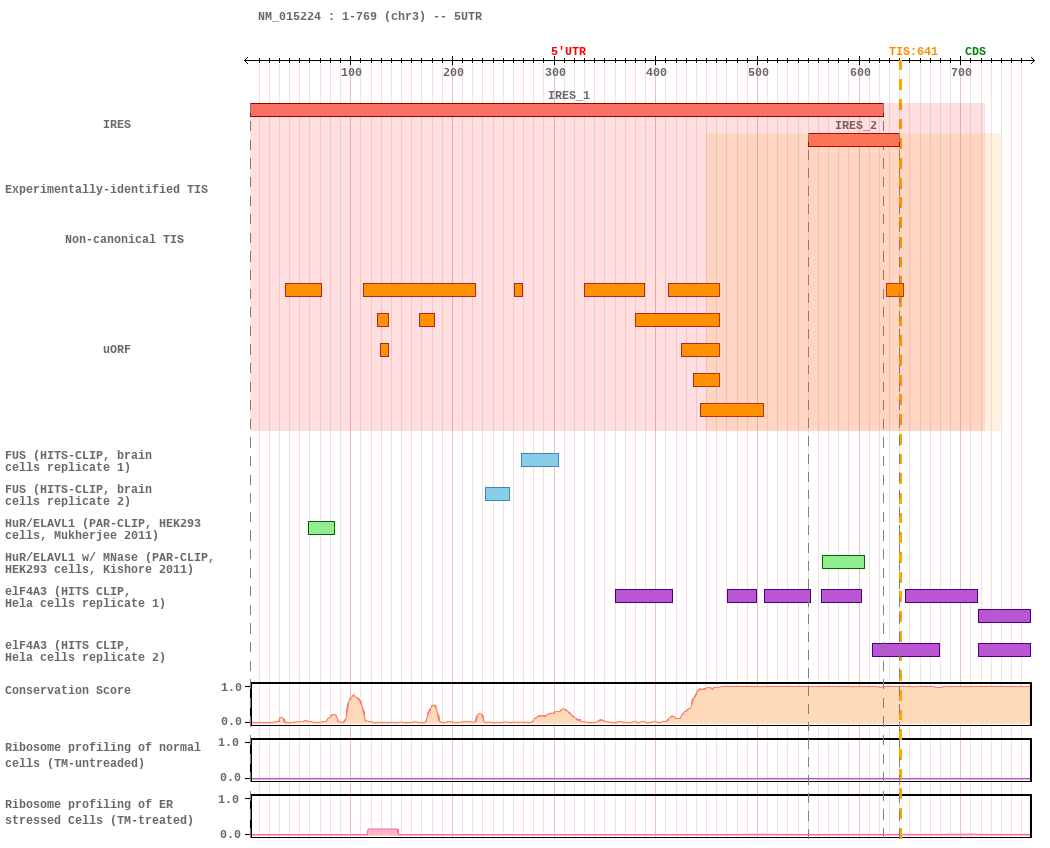The height and width of the screenshot is (848, 1050).
Task: Select the green HuR Mukherjee binding block
Action: click(321, 528)
